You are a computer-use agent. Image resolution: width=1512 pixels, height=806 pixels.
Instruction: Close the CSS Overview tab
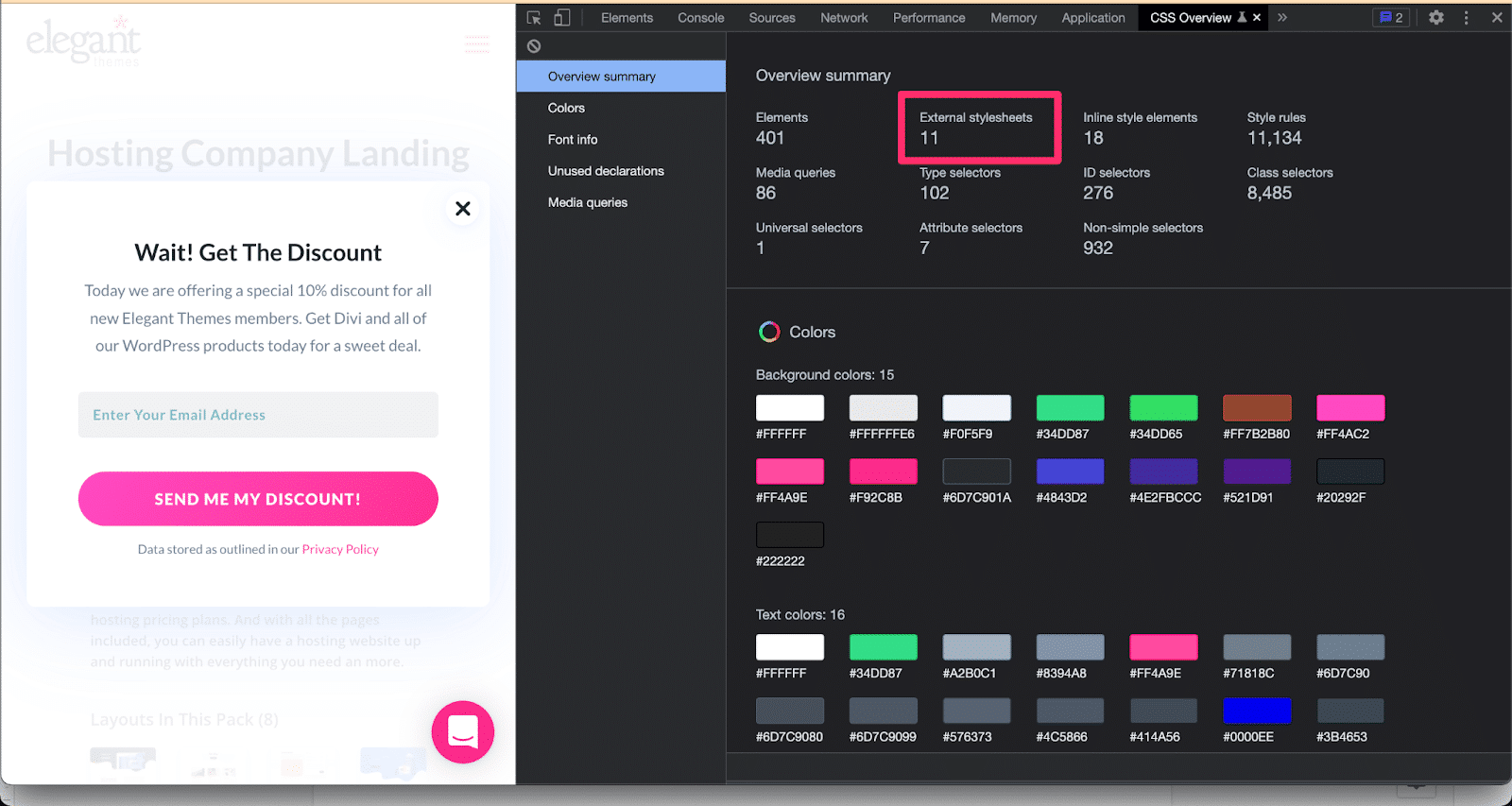[1257, 18]
